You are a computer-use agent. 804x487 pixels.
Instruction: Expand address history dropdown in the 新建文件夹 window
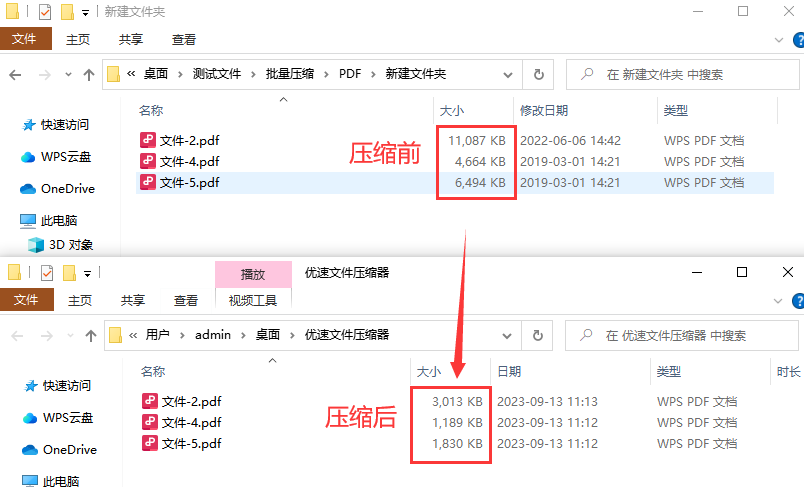tap(508, 75)
